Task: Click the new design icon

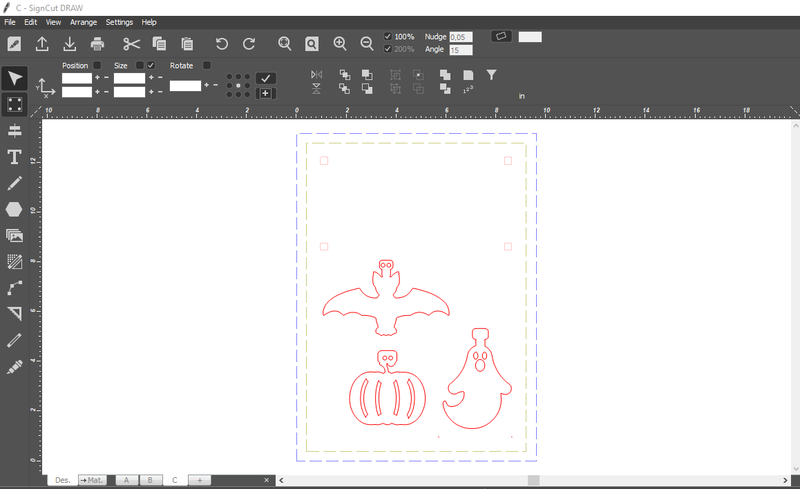Action: [14, 44]
